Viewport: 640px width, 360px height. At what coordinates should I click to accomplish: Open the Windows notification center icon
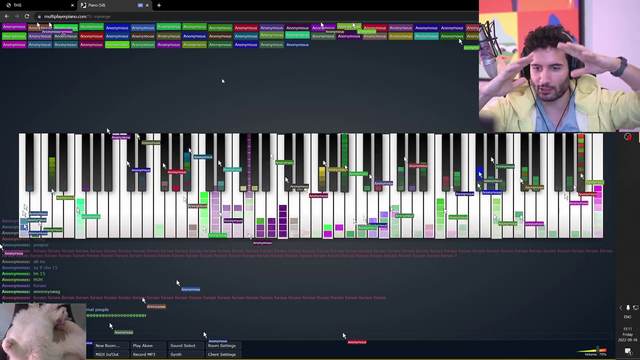pos(628,351)
